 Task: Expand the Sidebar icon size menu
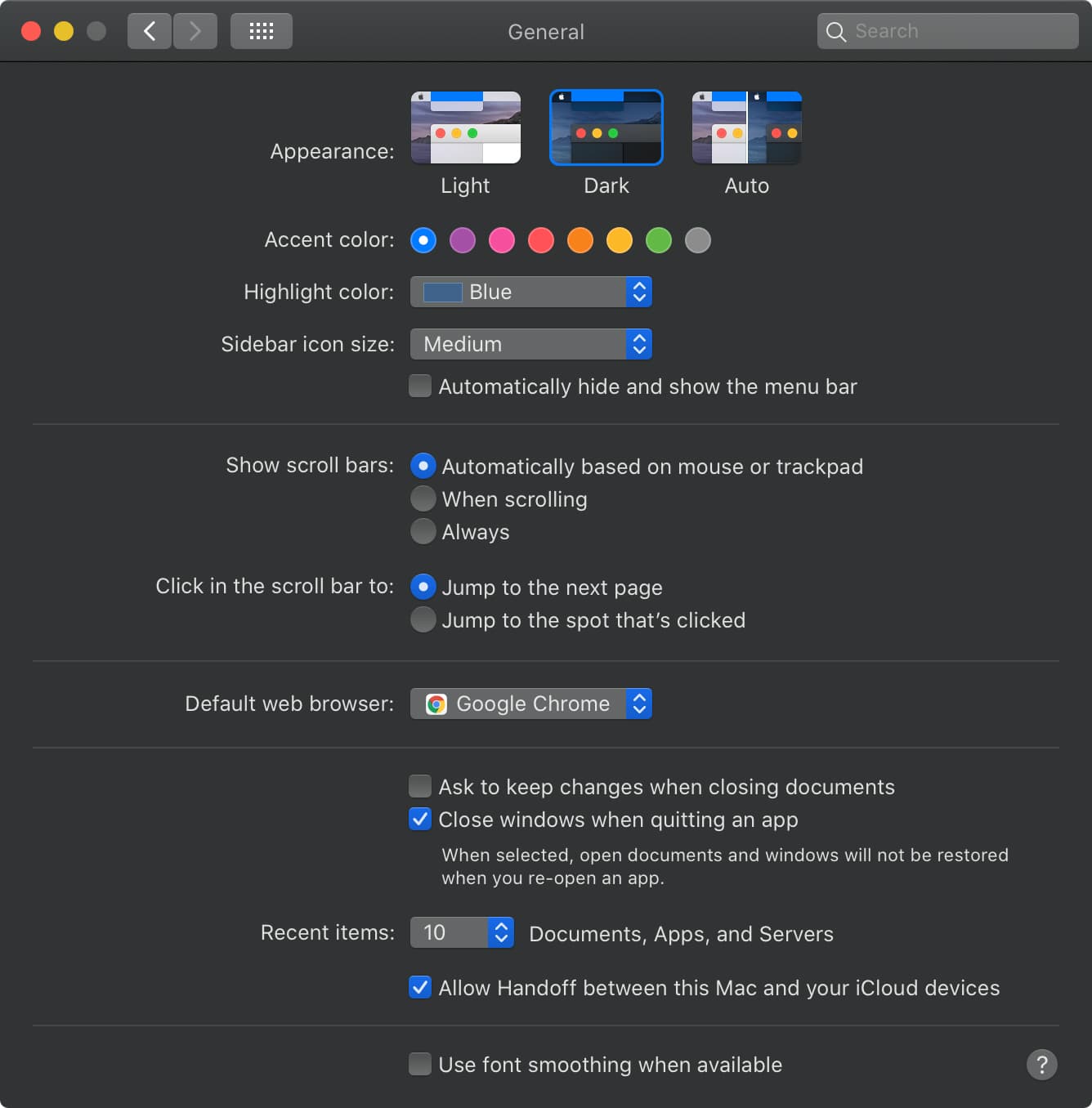pos(530,344)
